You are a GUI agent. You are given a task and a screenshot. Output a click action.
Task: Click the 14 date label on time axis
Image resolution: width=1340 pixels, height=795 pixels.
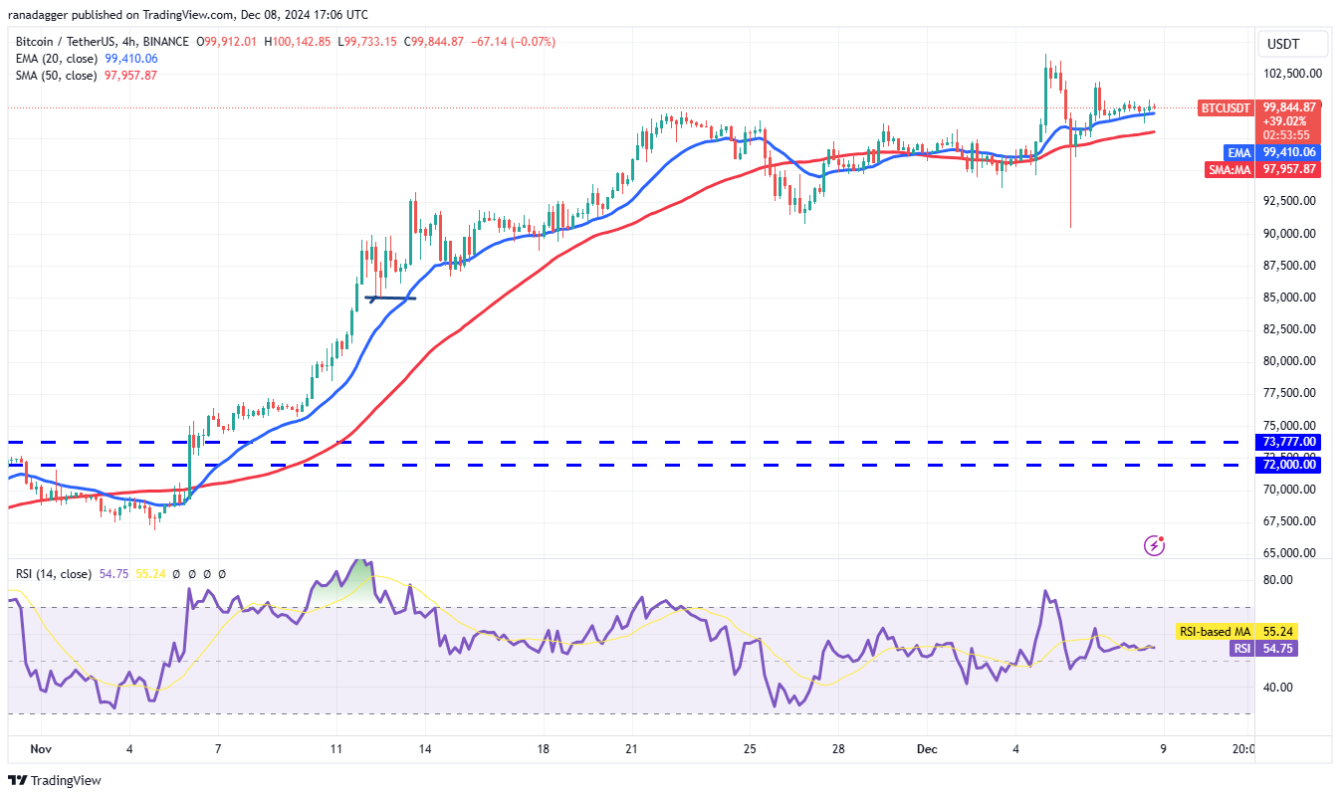tap(425, 748)
